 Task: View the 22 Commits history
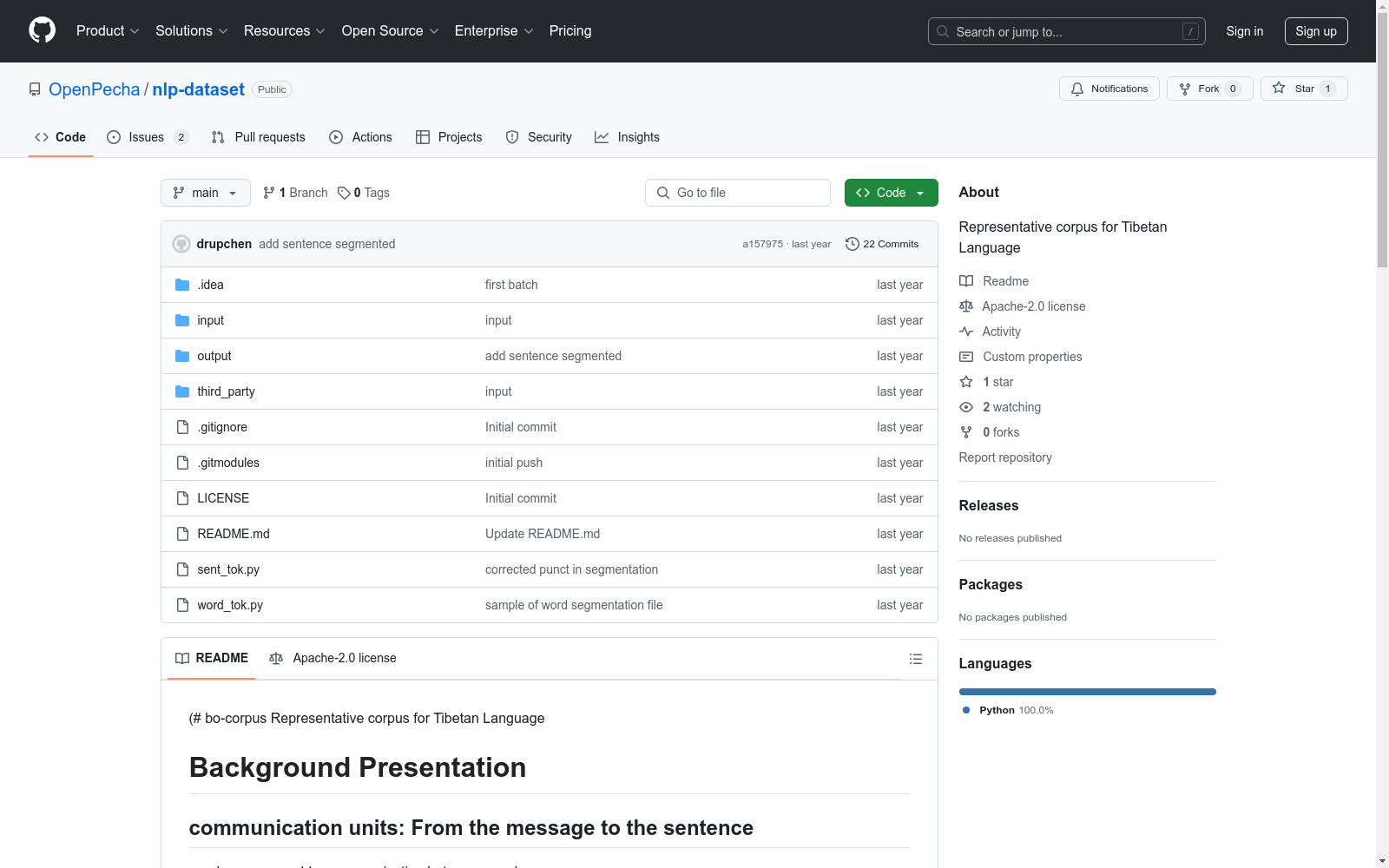pos(882,244)
